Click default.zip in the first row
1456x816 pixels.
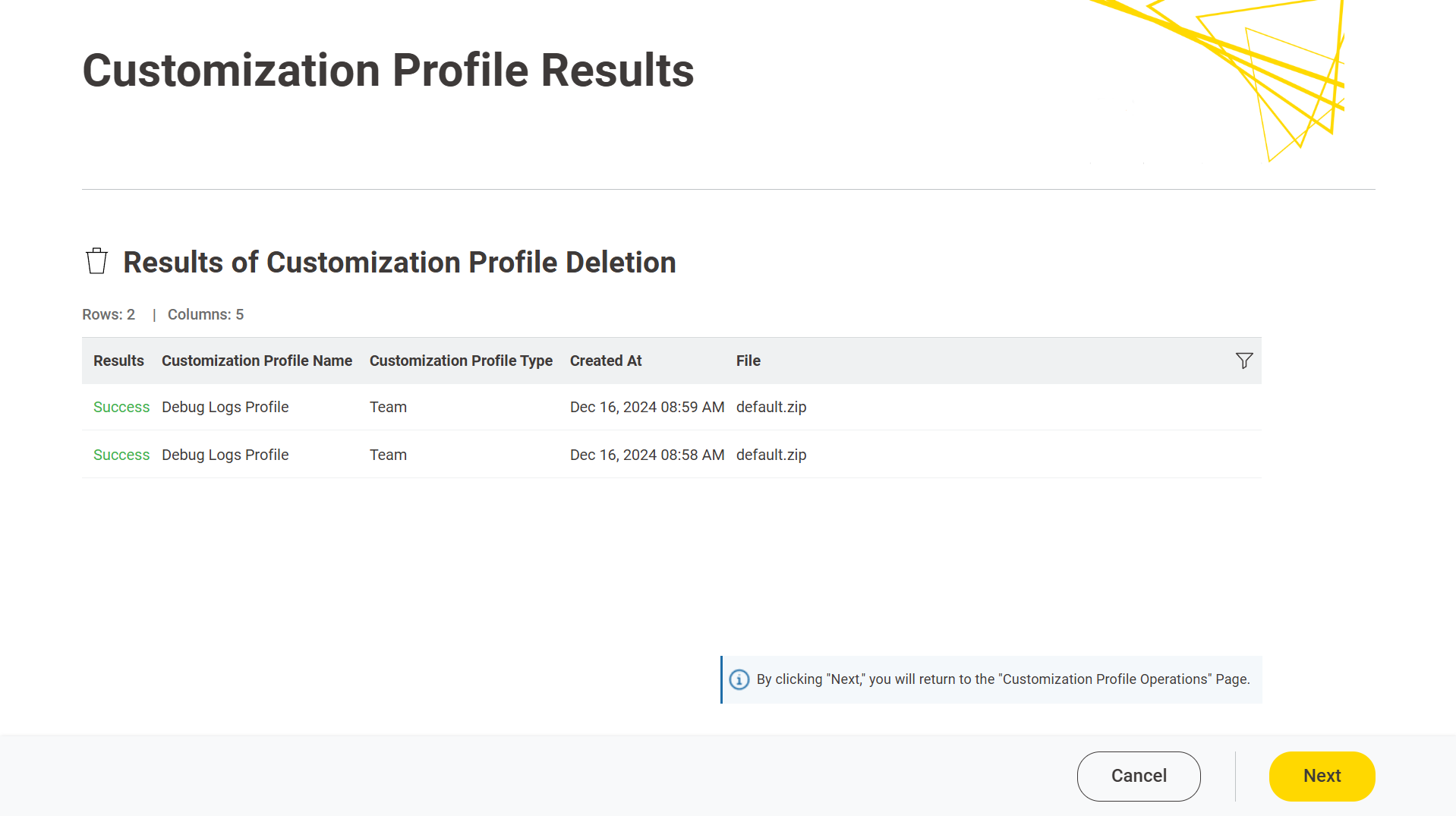click(x=771, y=407)
